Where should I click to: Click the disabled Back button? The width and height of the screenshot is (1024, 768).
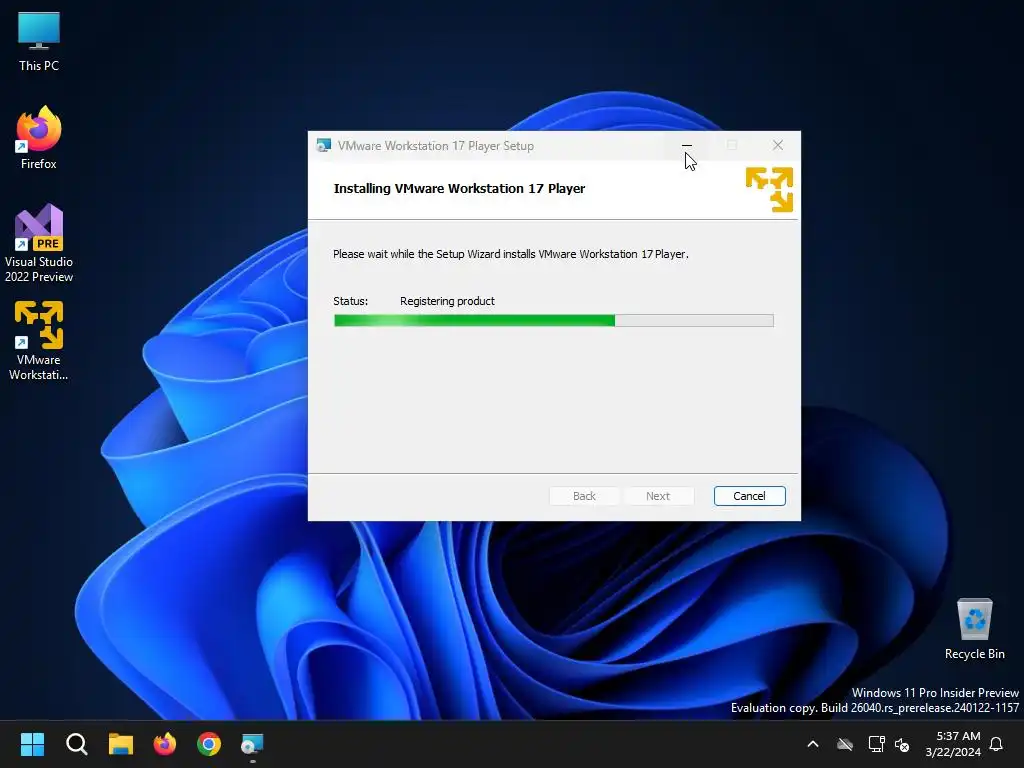[x=584, y=496]
